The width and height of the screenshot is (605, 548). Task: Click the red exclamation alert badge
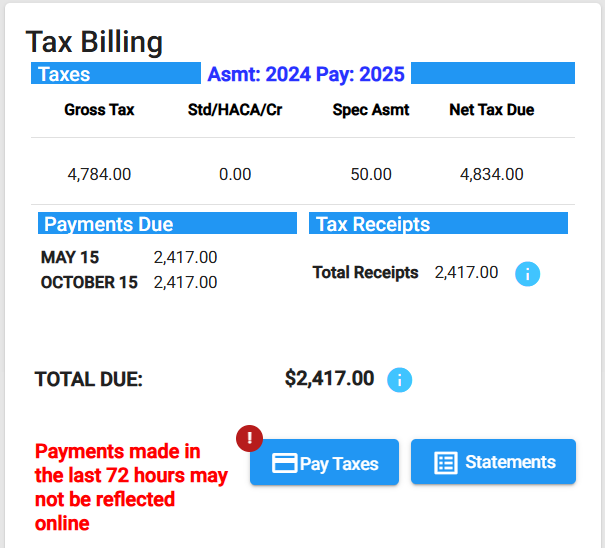(250, 438)
